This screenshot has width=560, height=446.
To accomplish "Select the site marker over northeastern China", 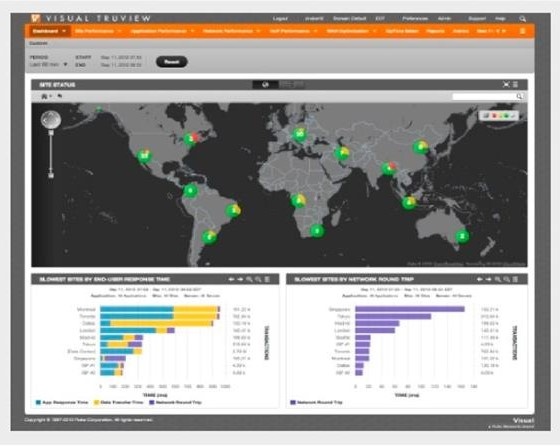I will click(421, 147).
